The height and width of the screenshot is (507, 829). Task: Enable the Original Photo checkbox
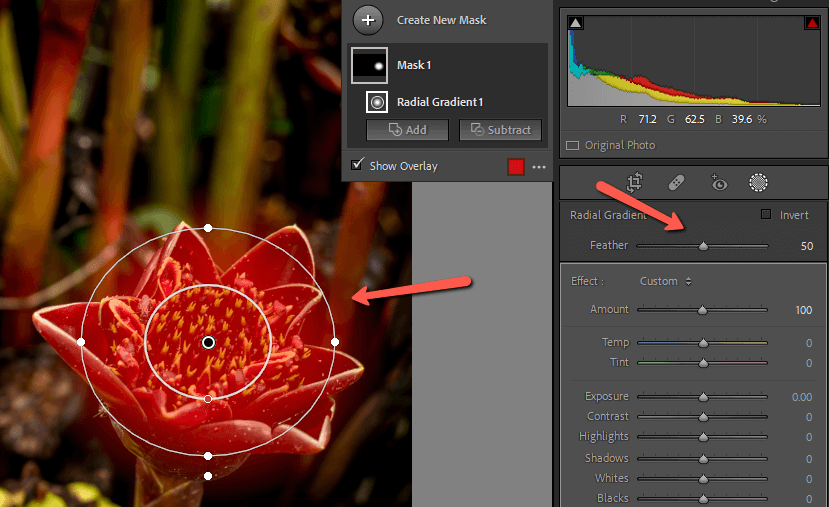572,145
